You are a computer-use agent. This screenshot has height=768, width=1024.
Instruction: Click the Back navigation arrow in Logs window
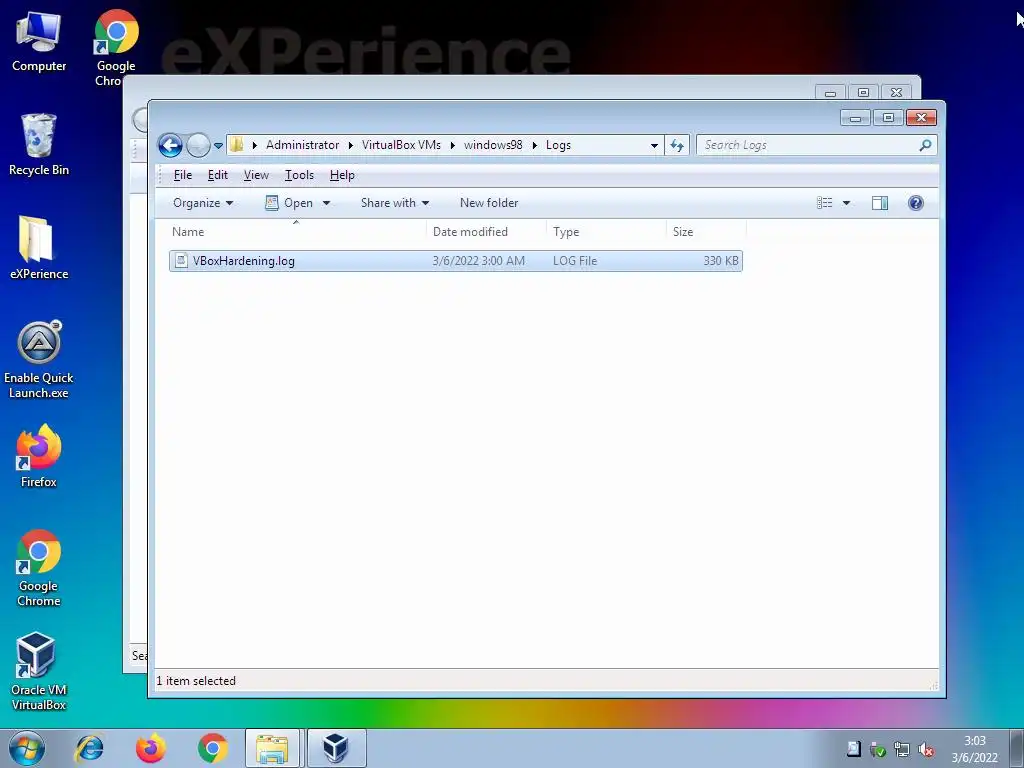(x=170, y=145)
